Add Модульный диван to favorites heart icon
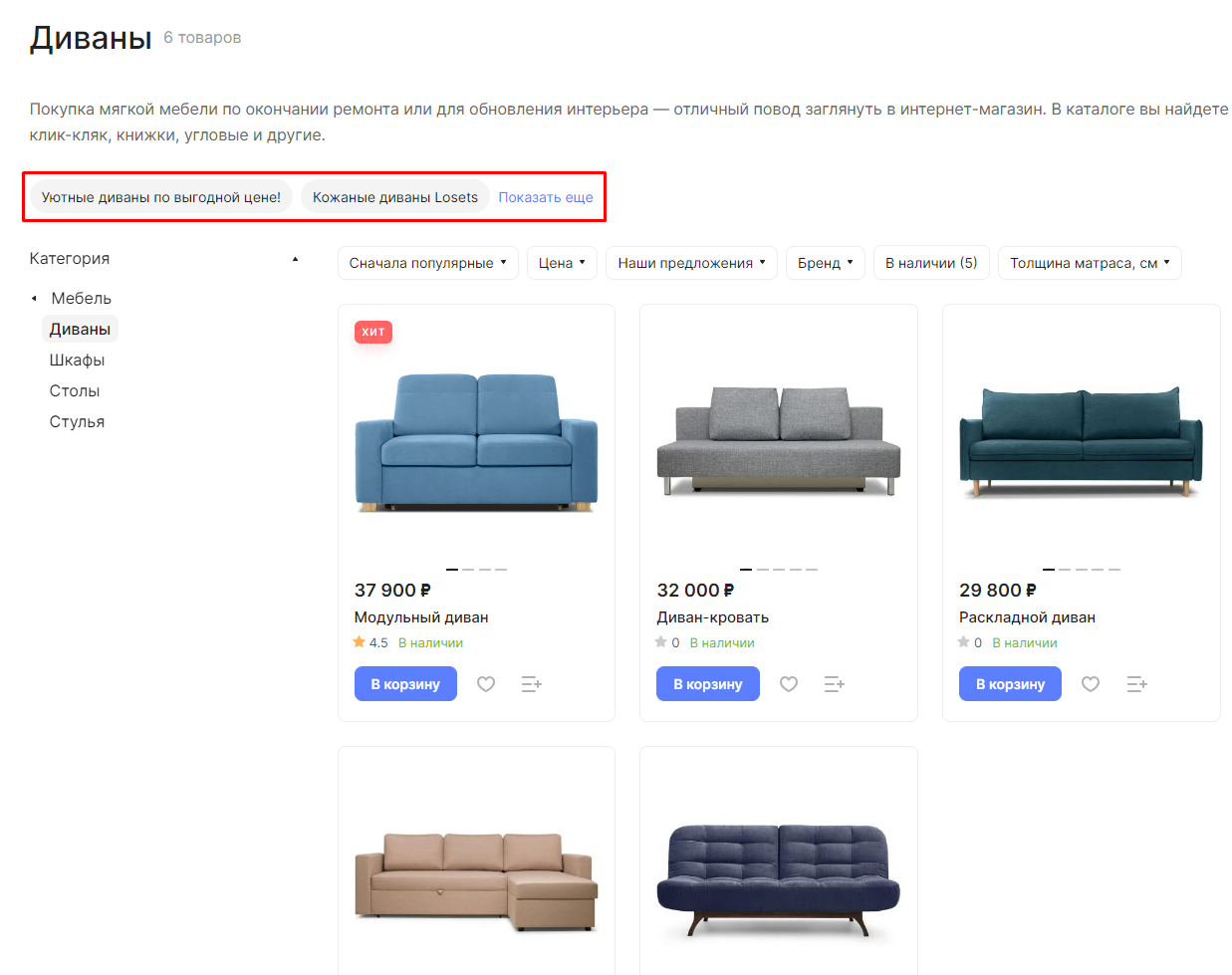This screenshot has height=975, width=1232. coord(486,684)
